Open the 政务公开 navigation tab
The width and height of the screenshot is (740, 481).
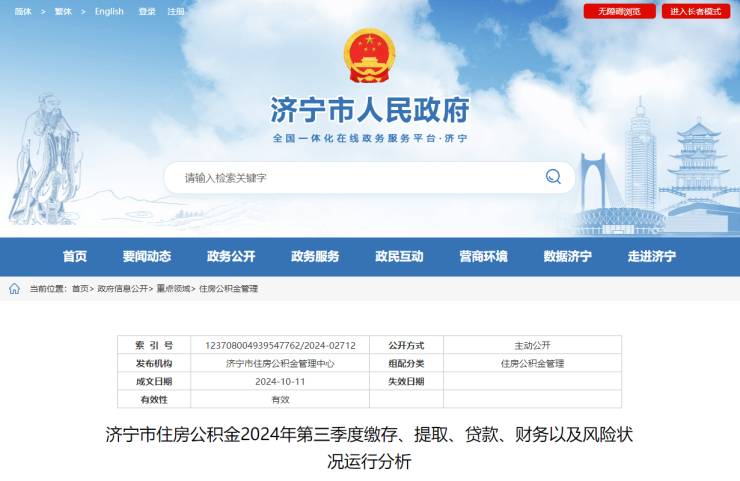tap(231, 256)
